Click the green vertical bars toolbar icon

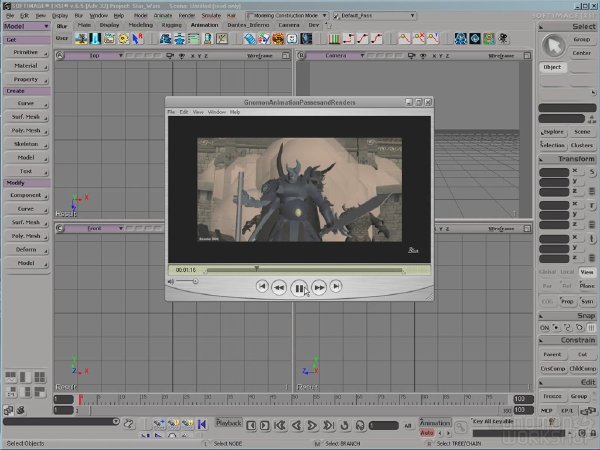click(x=334, y=39)
